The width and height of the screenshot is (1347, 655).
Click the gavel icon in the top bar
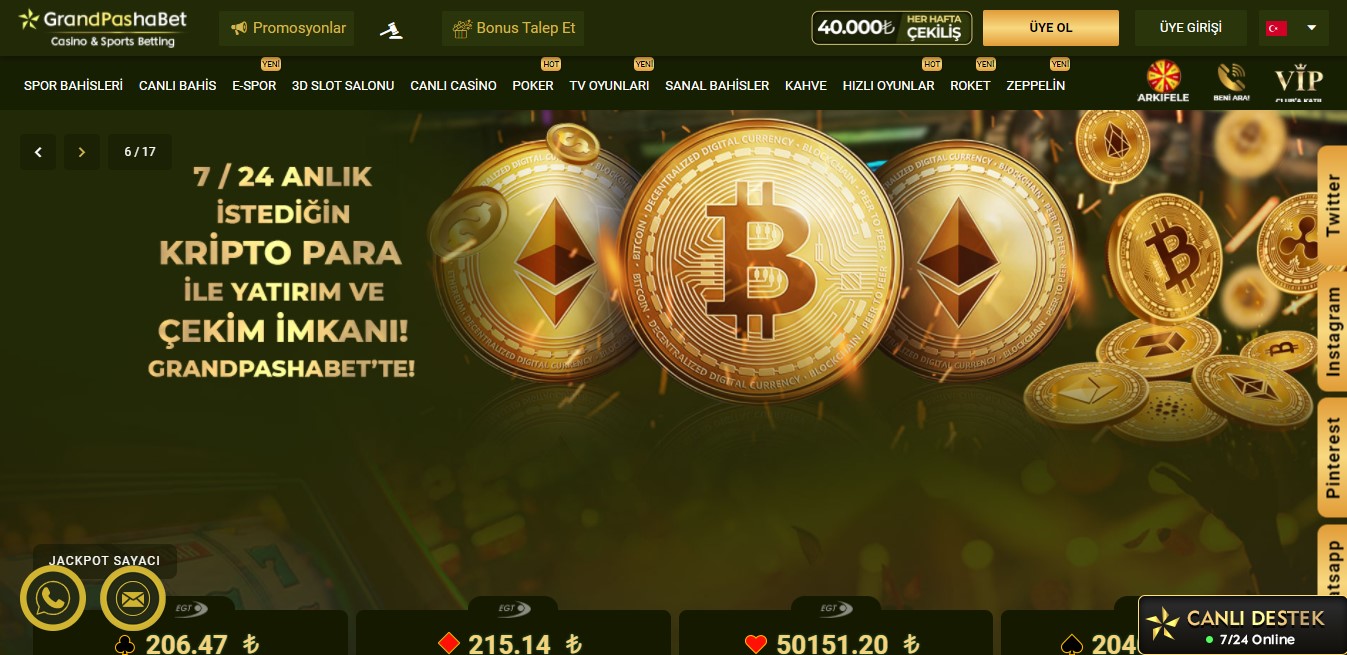[392, 29]
